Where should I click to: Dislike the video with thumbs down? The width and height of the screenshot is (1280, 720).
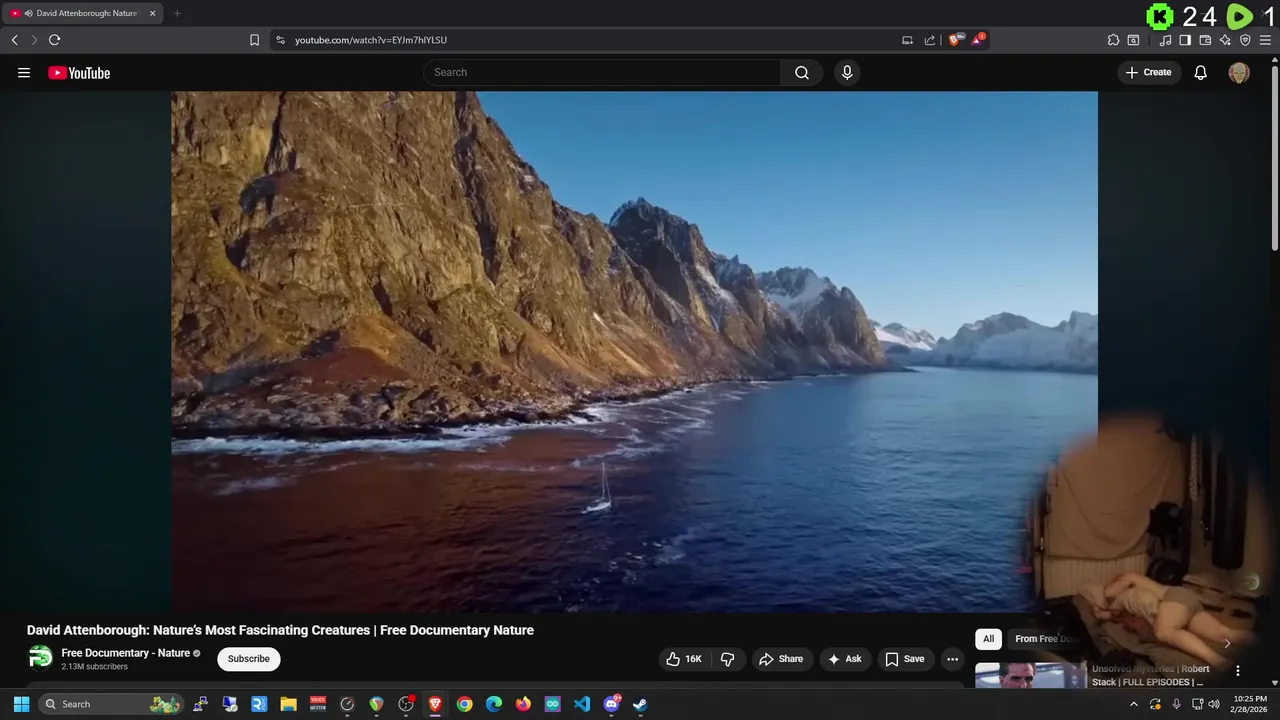click(x=727, y=659)
